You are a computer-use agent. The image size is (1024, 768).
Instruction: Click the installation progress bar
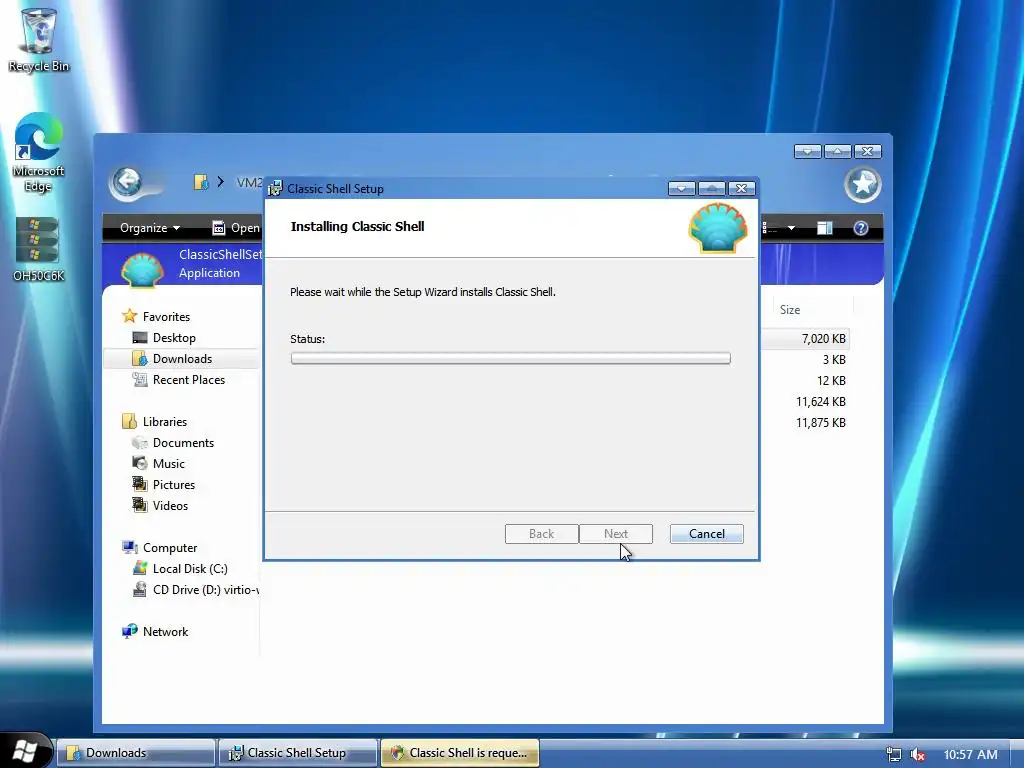click(511, 358)
